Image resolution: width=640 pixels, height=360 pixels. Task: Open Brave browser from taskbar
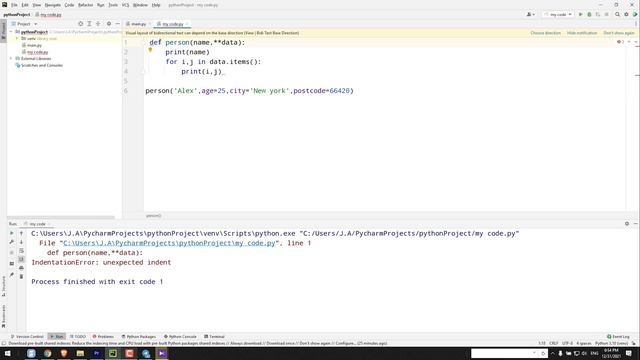coord(64,353)
